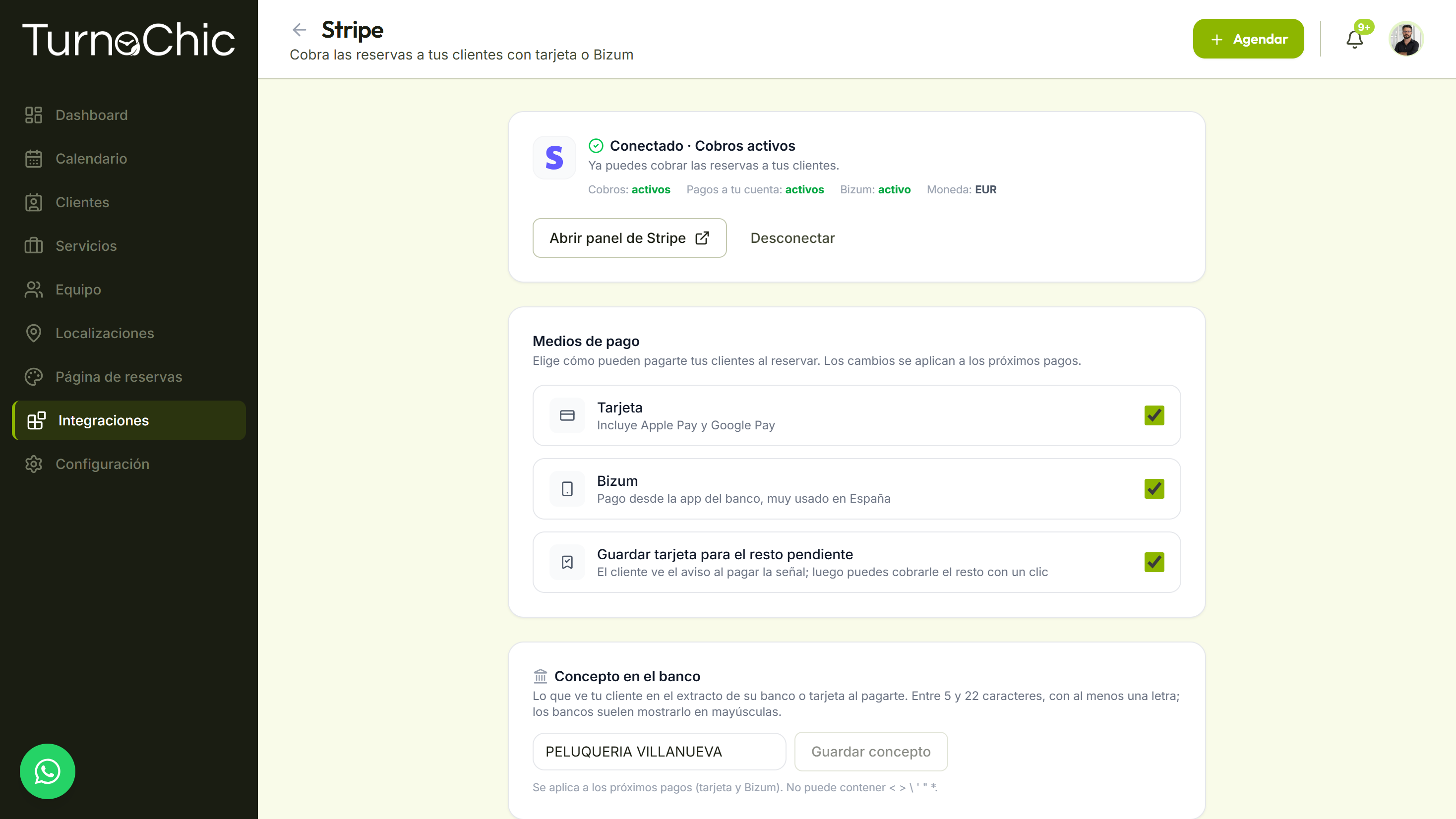
Task: Click "Conectado · Cobros activos" heading
Action: [702, 146]
